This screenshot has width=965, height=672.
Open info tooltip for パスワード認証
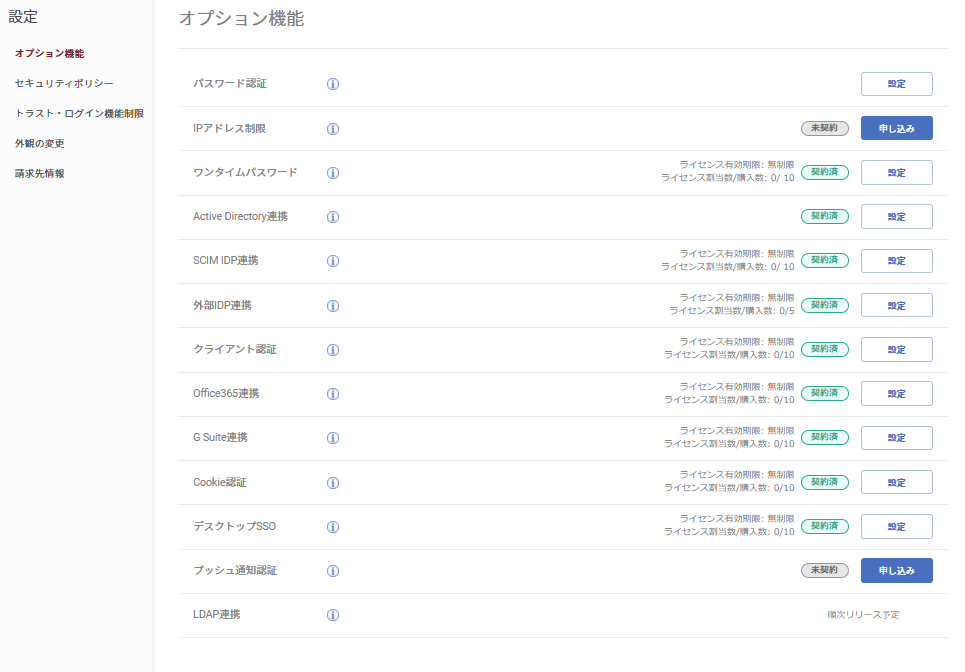(332, 84)
